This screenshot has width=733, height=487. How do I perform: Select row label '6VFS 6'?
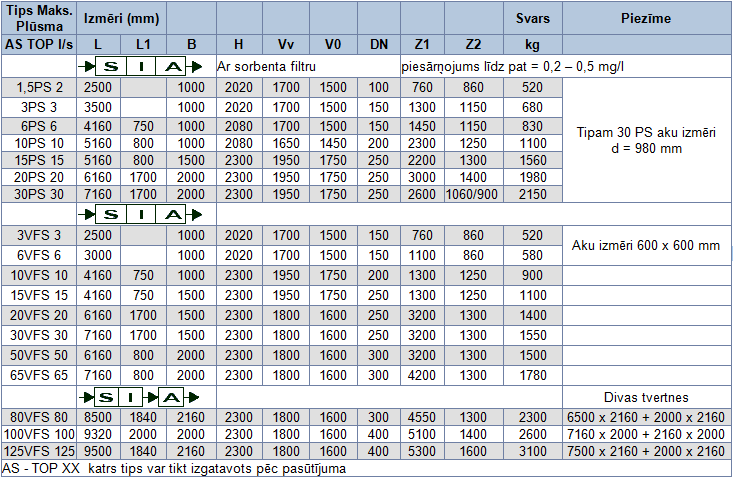(x=39, y=255)
